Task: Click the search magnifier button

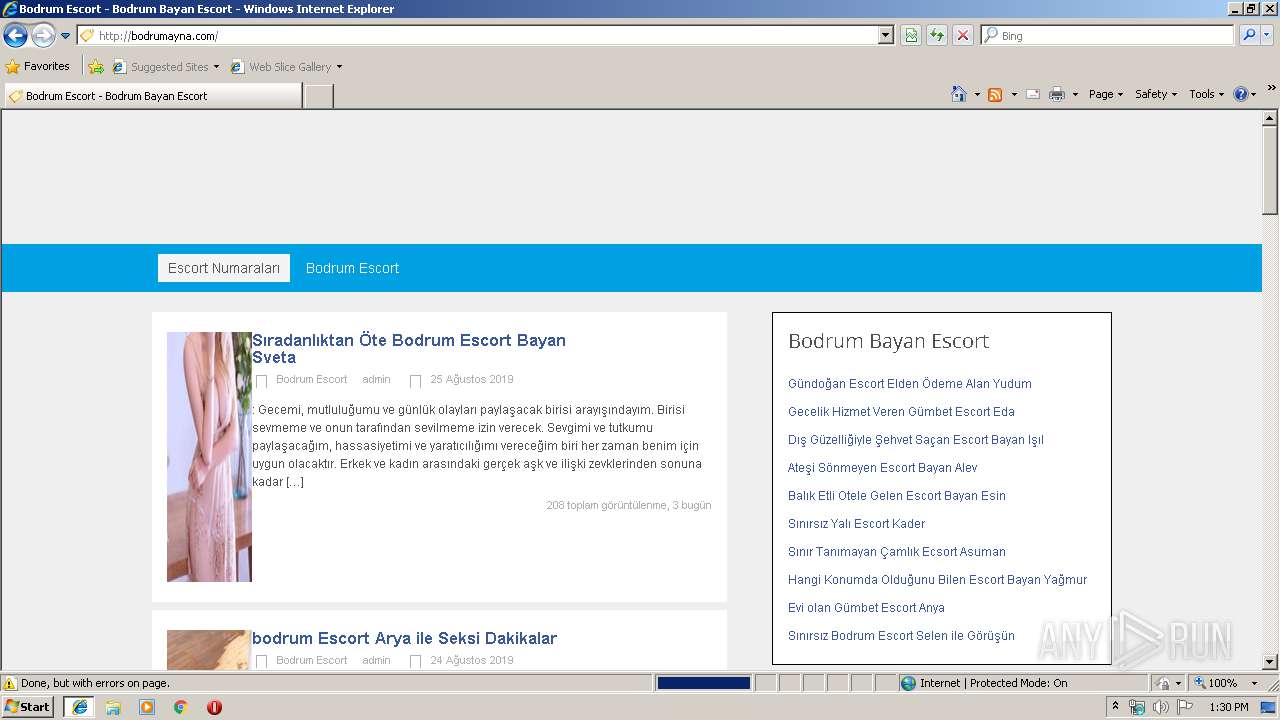Action: tap(1249, 36)
